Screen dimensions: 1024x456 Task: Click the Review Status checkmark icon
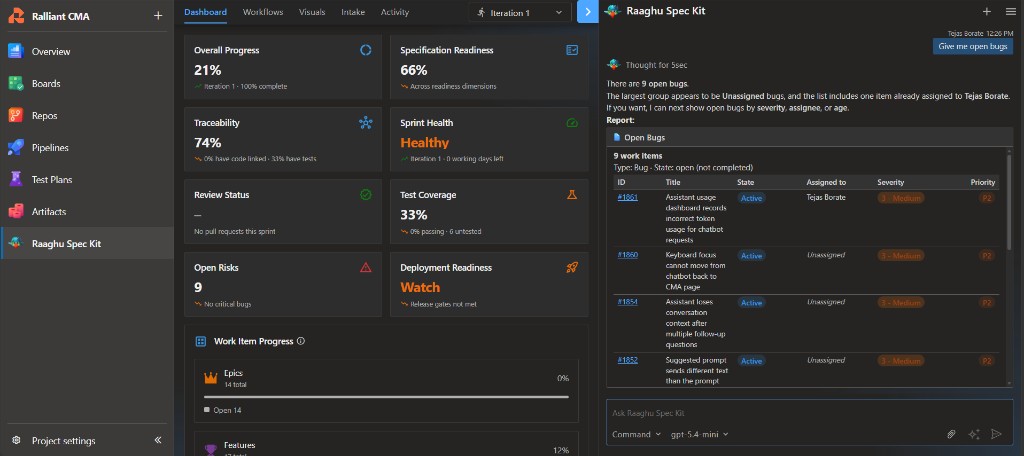coord(366,195)
